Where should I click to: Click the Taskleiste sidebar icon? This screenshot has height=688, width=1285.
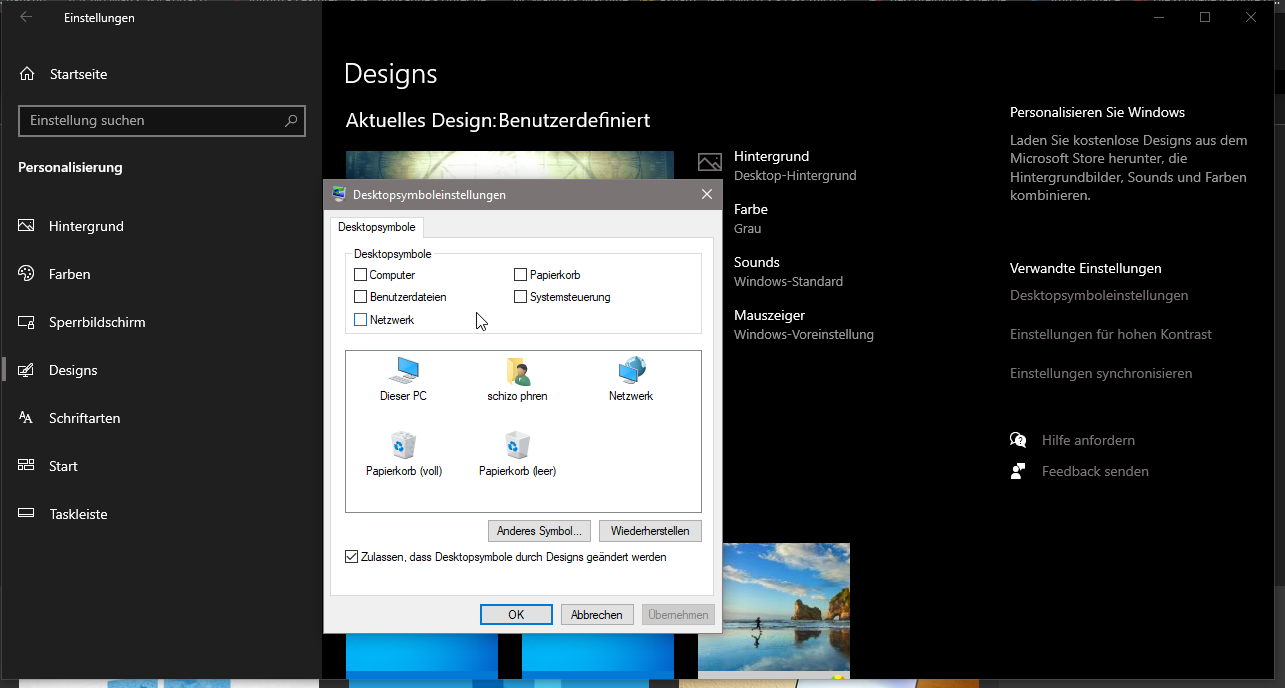(27, 514)
